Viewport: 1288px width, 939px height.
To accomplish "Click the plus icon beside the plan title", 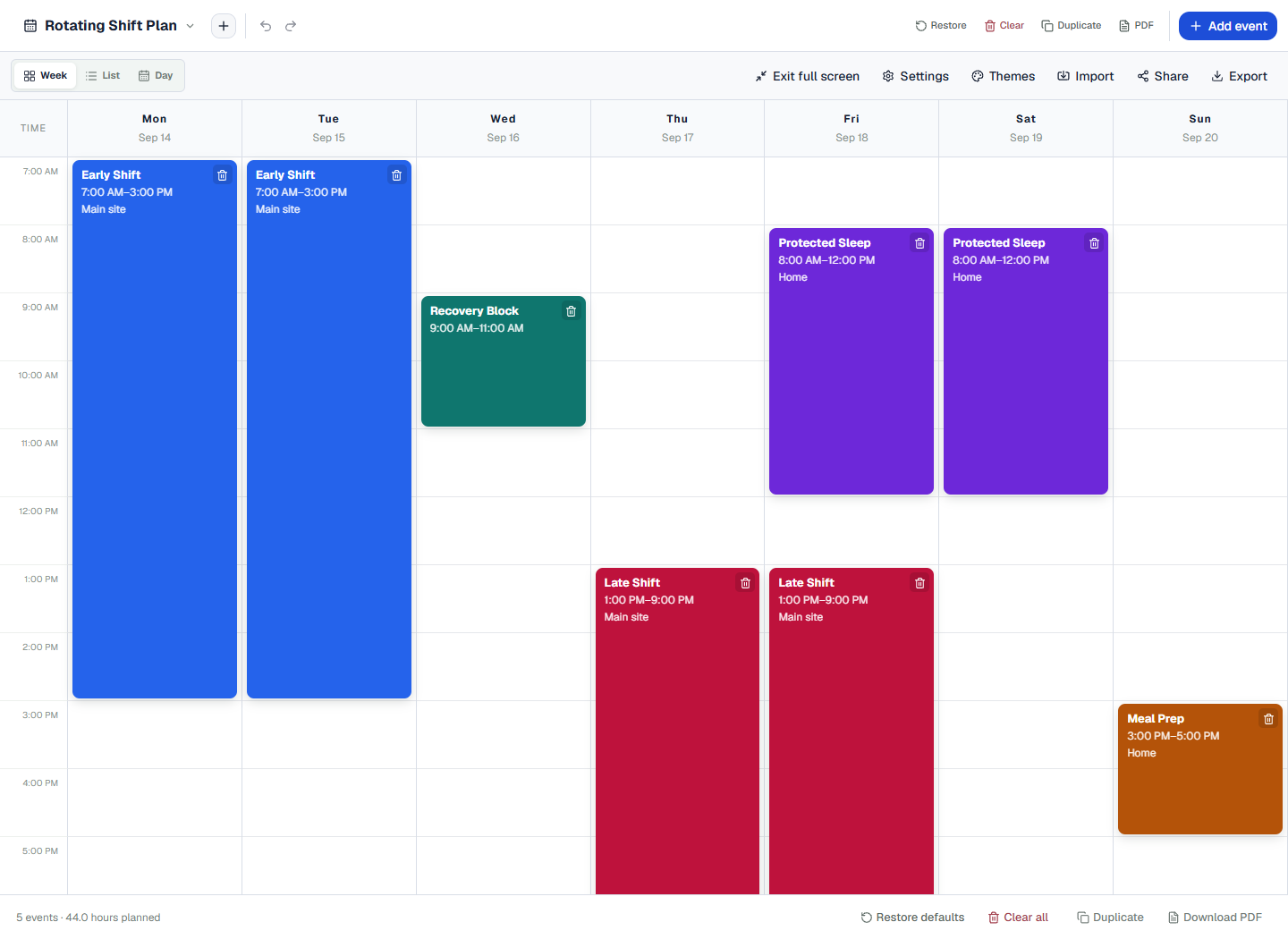I will (x=224, y=26).
